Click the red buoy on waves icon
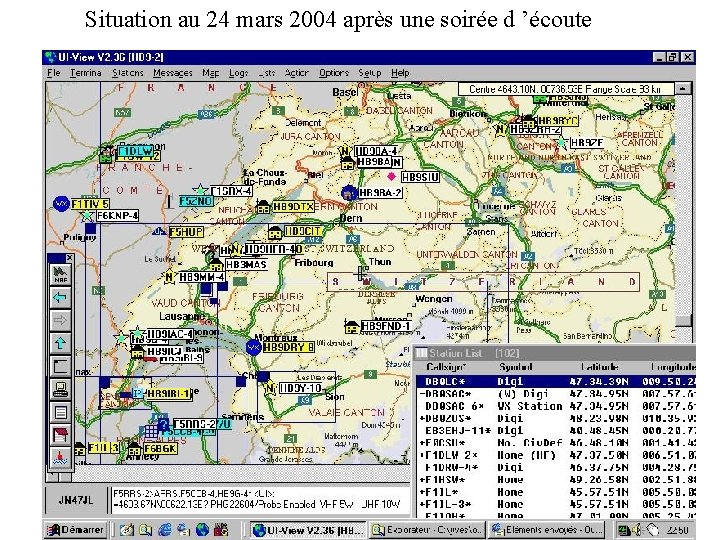 coord(60,457)
